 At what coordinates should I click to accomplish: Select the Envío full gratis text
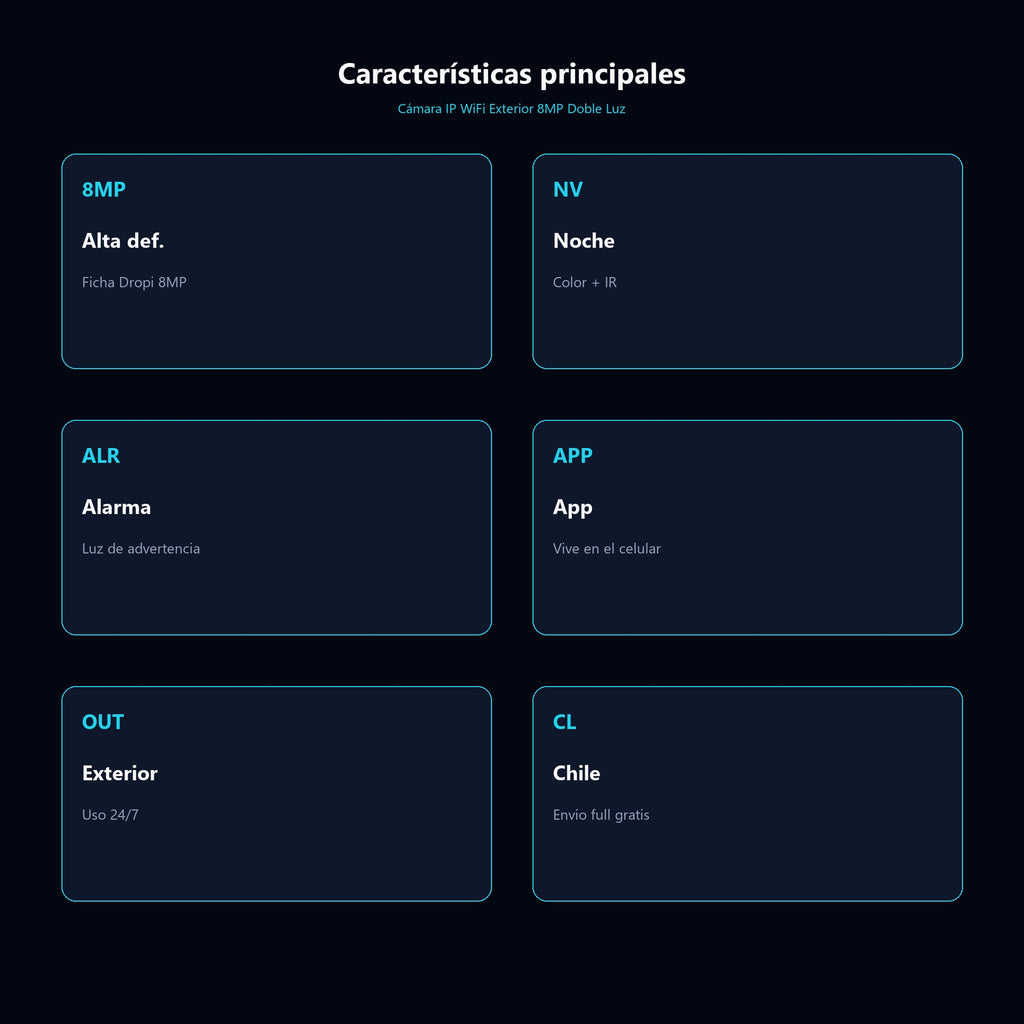601,815
